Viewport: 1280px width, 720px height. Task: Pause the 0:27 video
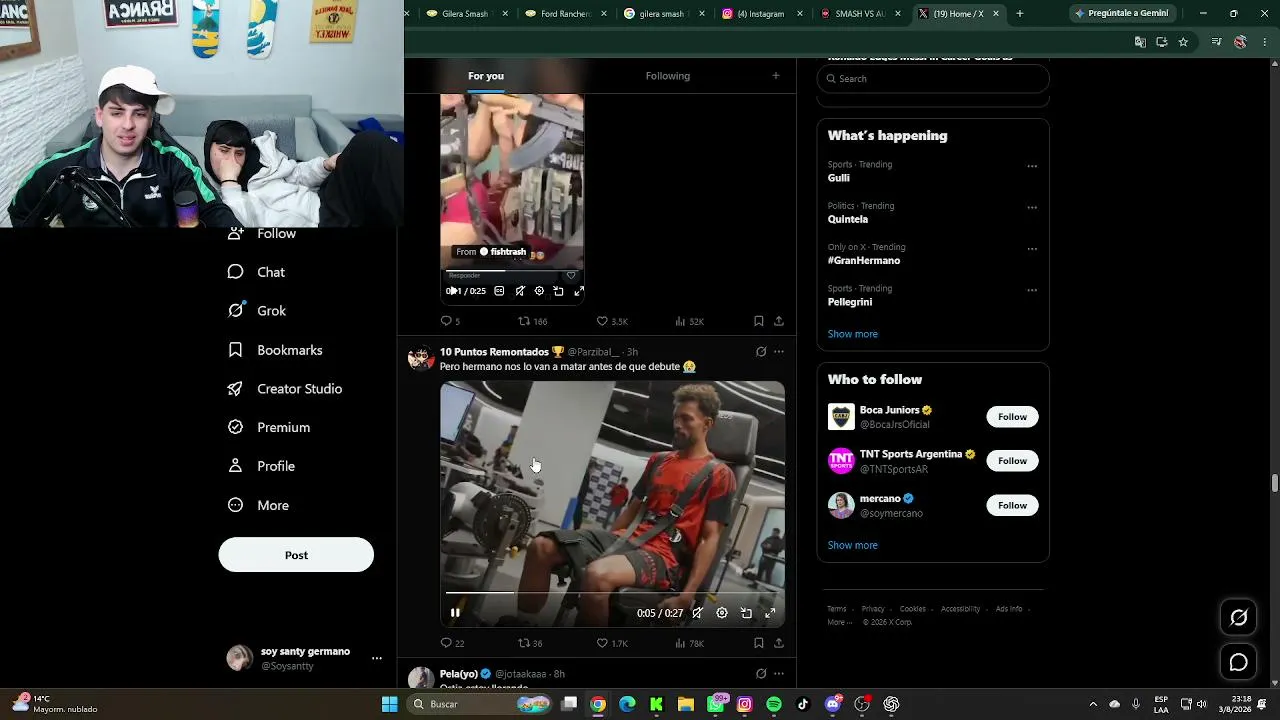pyautogui.click(x=455, y=613)
